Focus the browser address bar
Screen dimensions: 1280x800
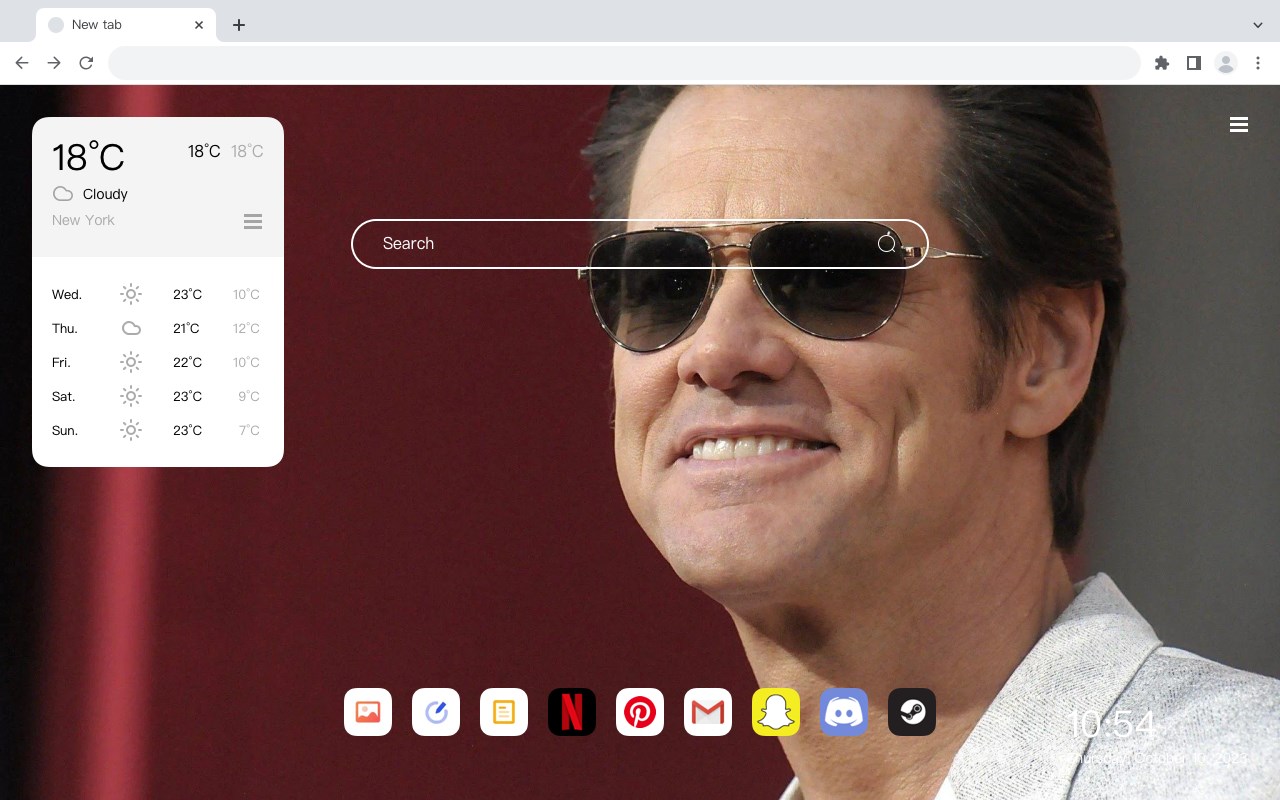624,63
